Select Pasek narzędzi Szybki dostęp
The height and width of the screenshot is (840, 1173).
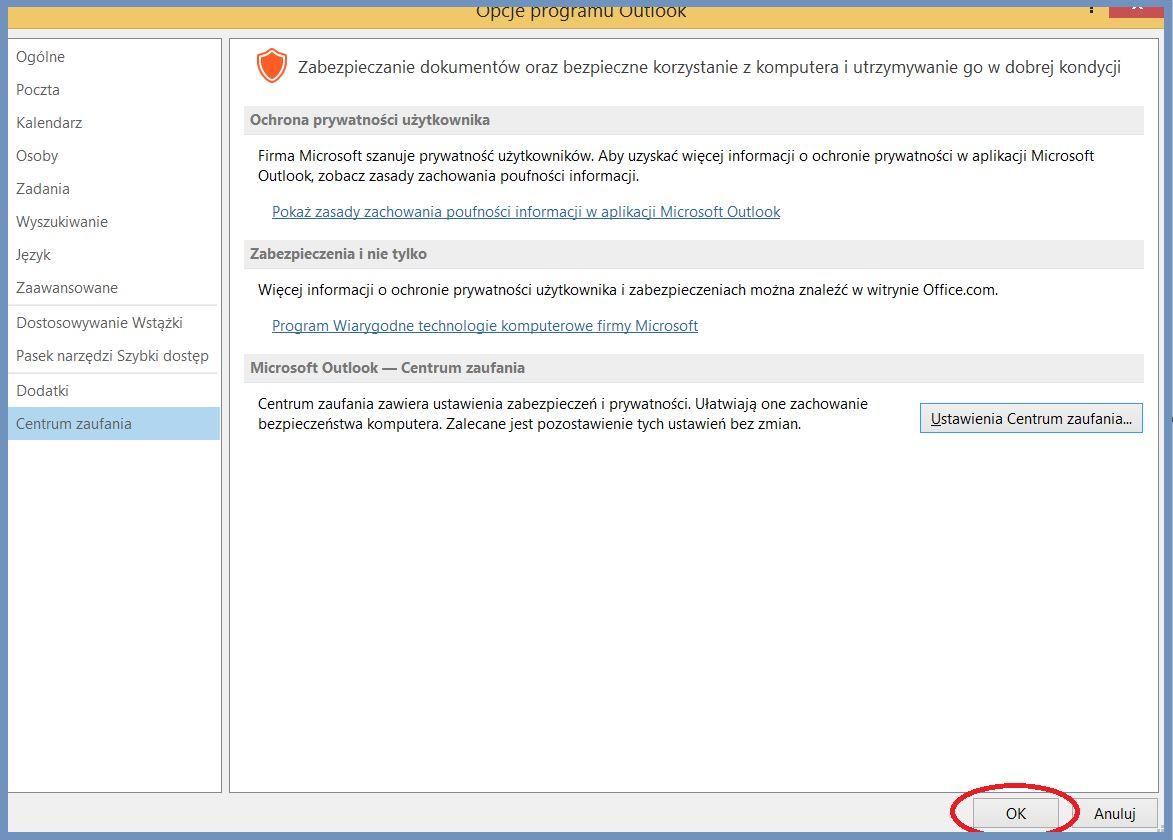pos(114,355)
